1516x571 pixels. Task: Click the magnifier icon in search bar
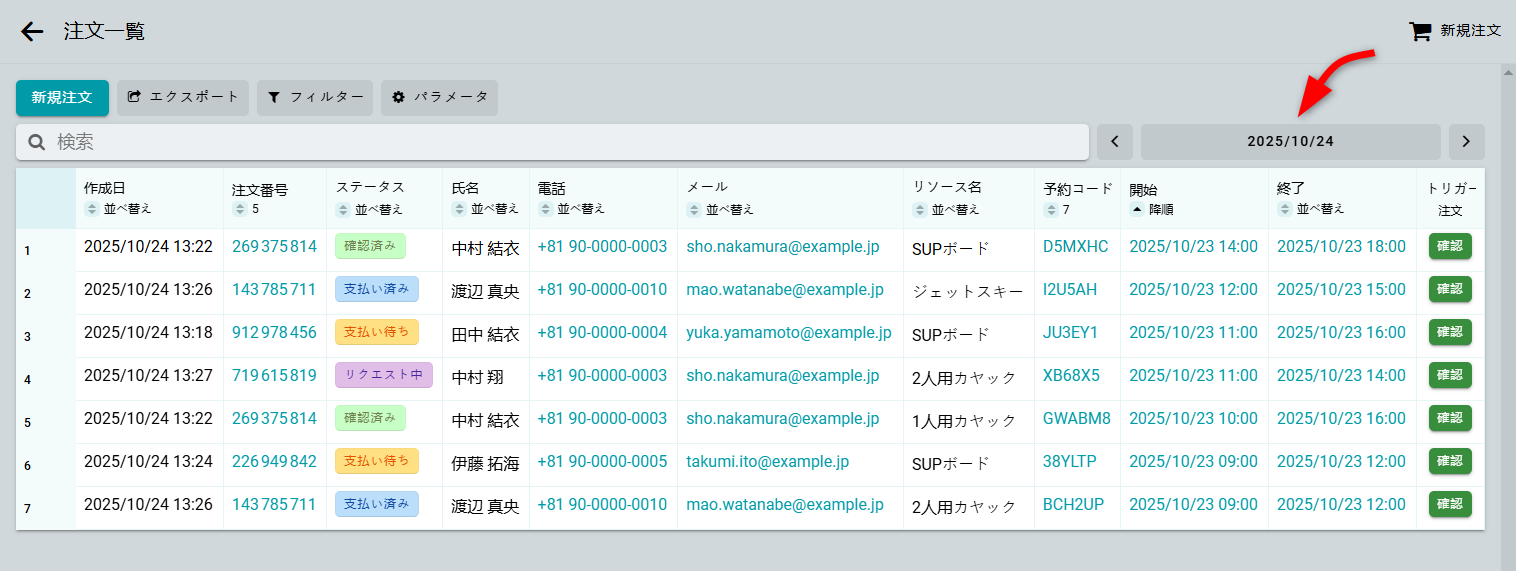tap(37, 142)
